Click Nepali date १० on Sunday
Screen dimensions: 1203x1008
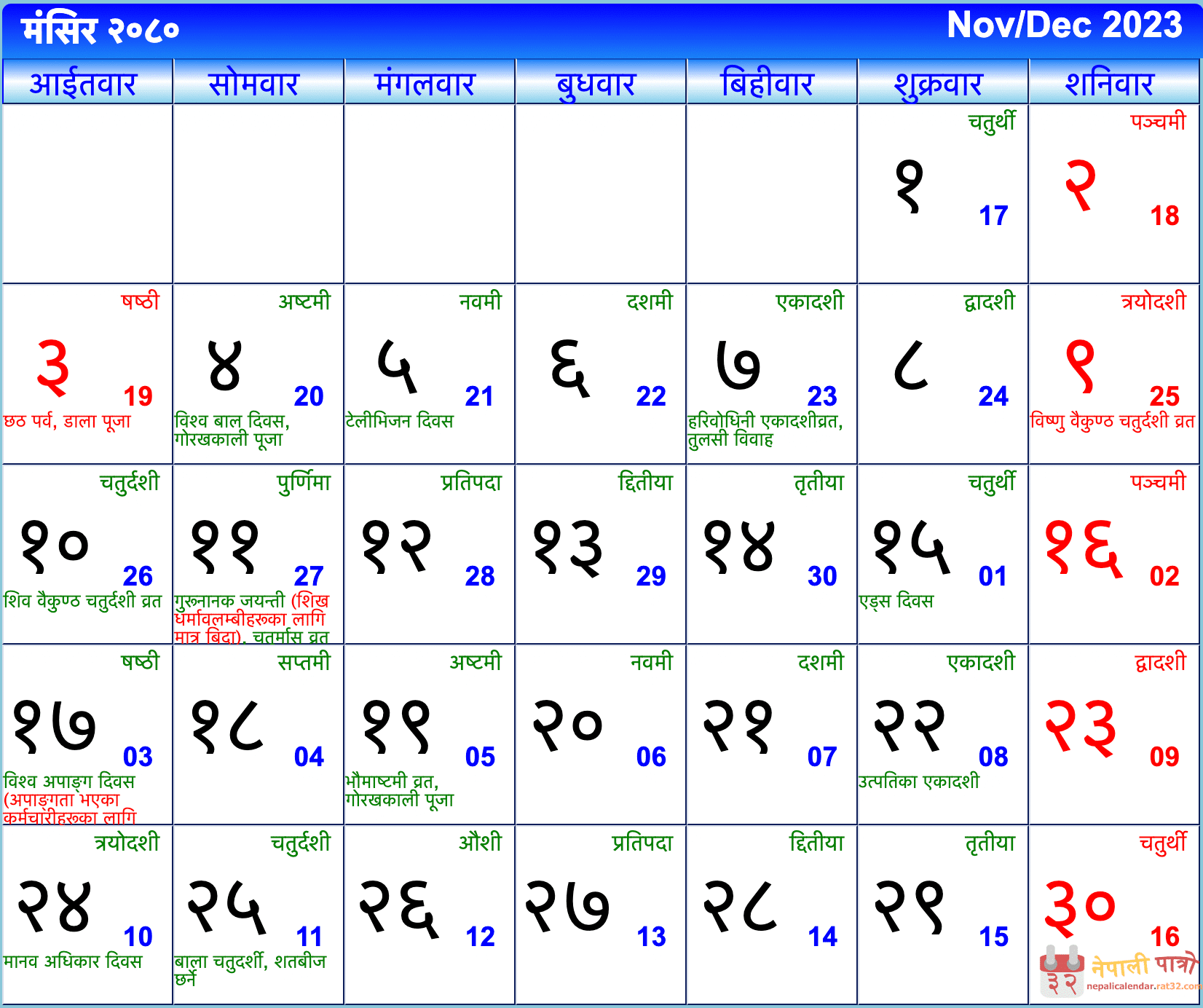[55, 547]
